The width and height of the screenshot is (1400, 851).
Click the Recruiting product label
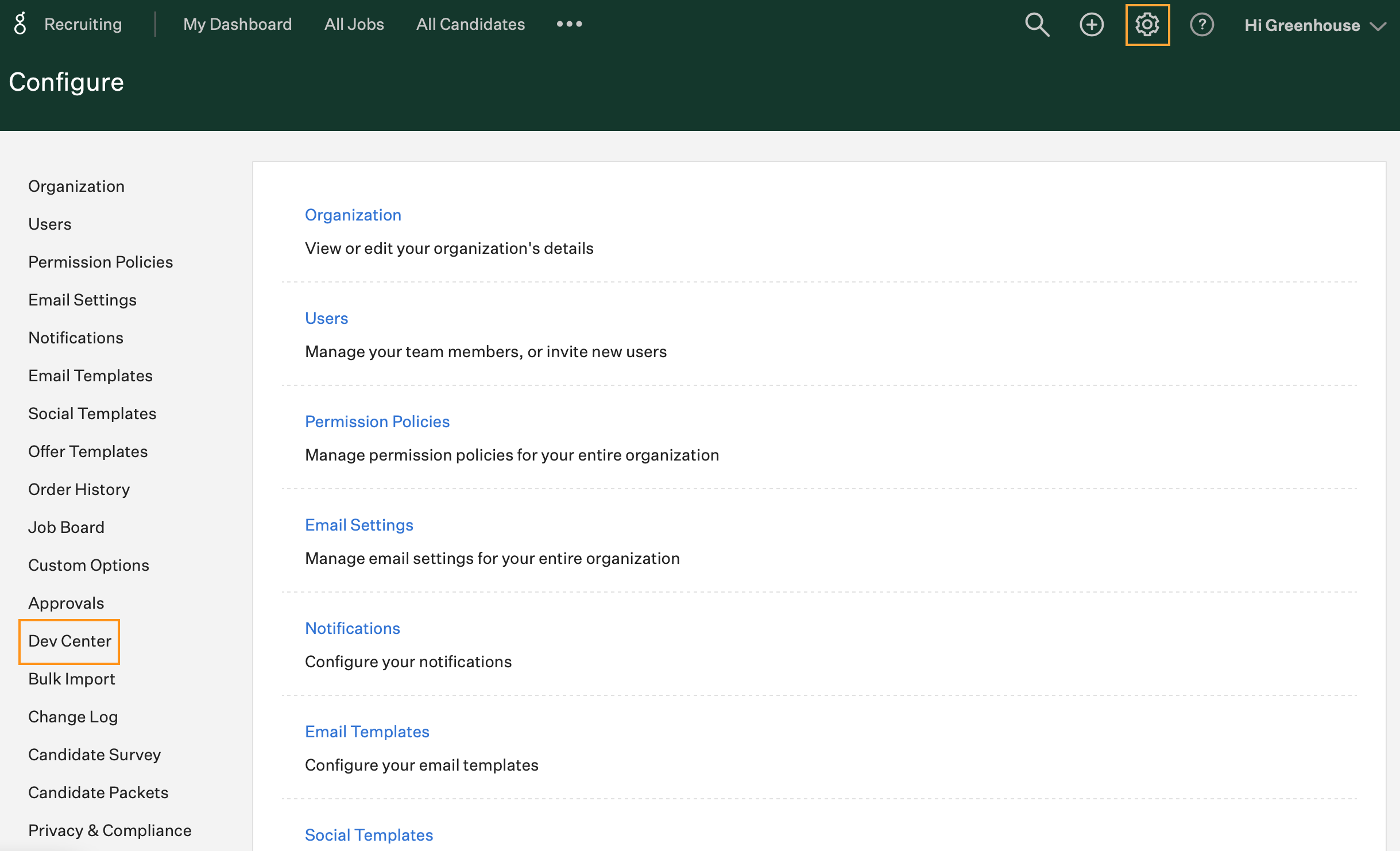tap(83, 24)
